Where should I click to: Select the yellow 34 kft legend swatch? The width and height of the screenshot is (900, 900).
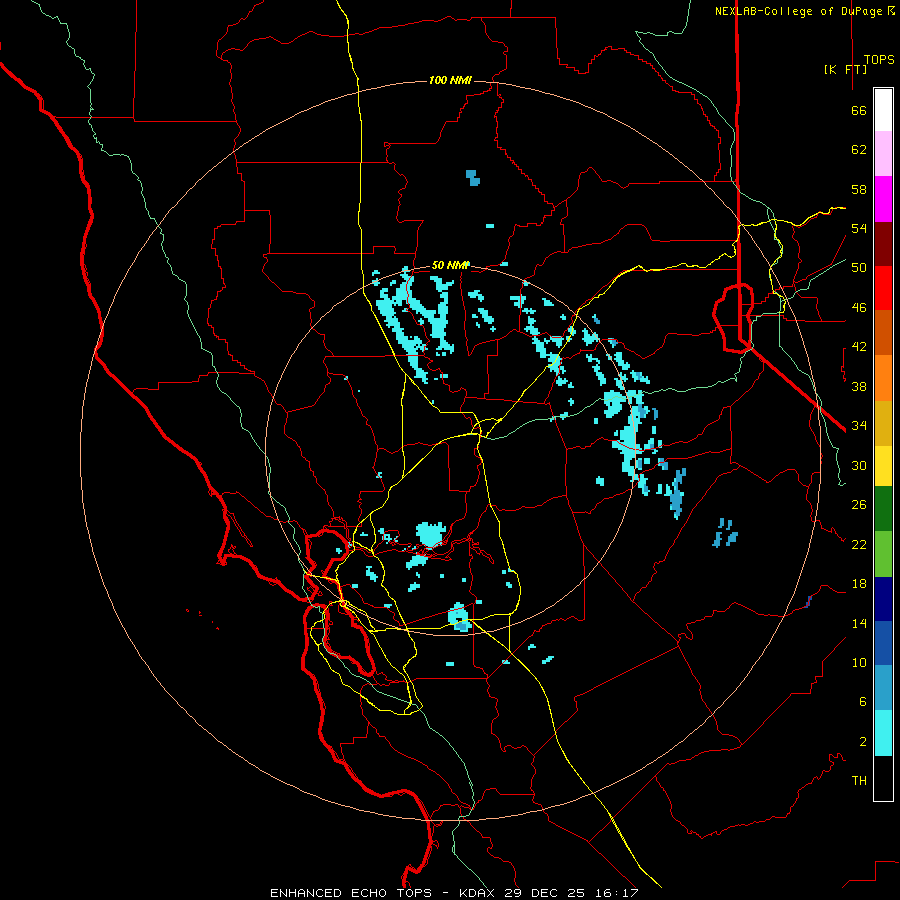pos(883,466)
